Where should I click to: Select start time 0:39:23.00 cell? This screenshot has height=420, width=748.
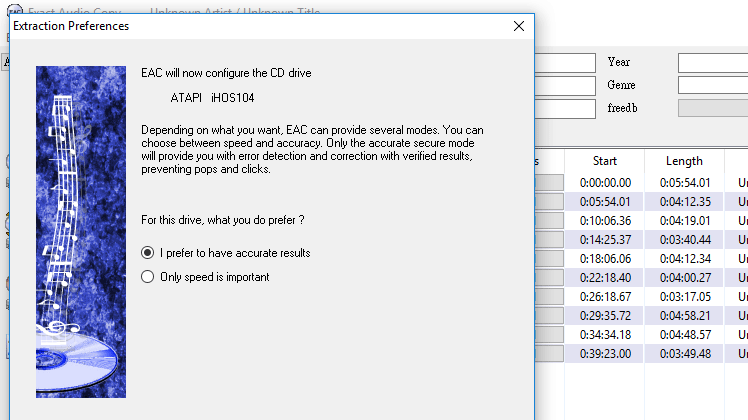click(x=605, y=354)
